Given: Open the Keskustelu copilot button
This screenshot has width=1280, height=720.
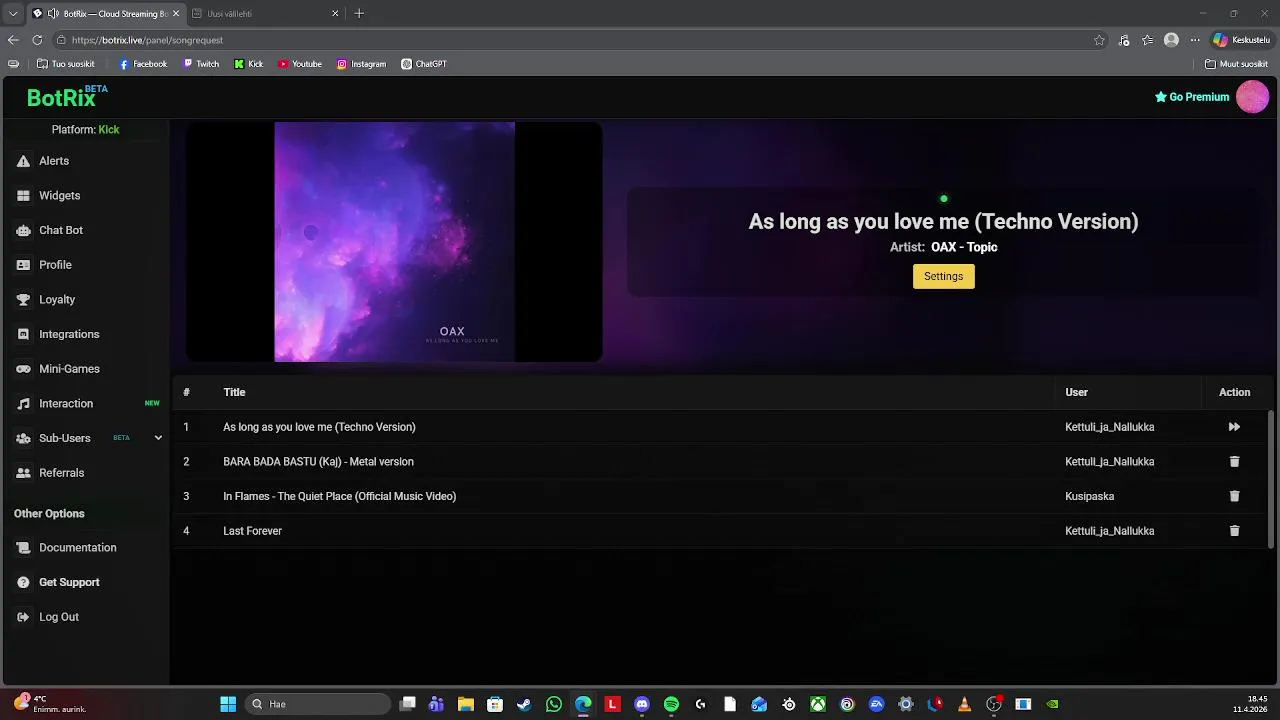Looking at the screenshot, I should click(1241, 40).
